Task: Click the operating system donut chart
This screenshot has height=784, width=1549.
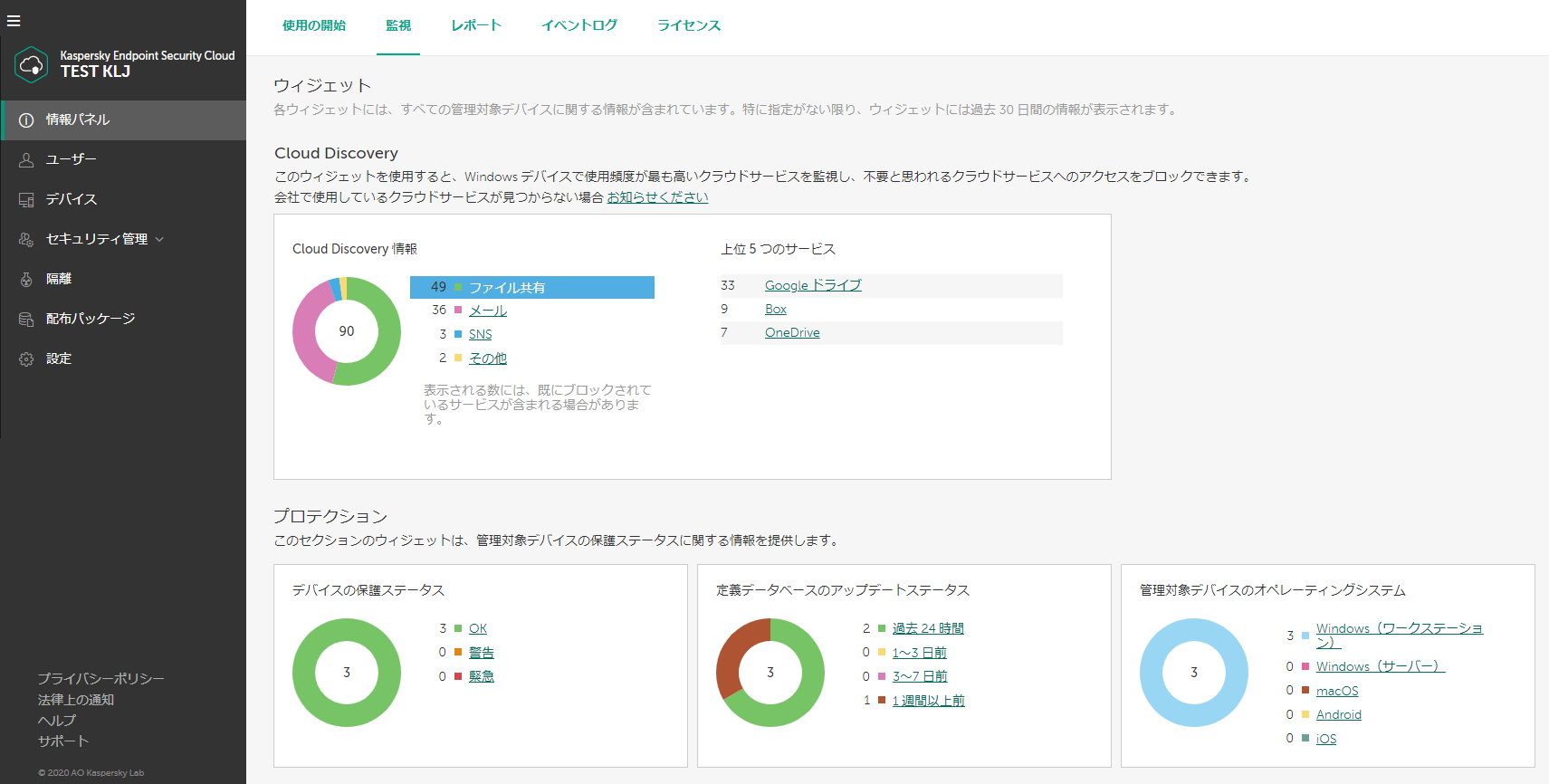Action: pyautogui.click(x=1194, y=673)
